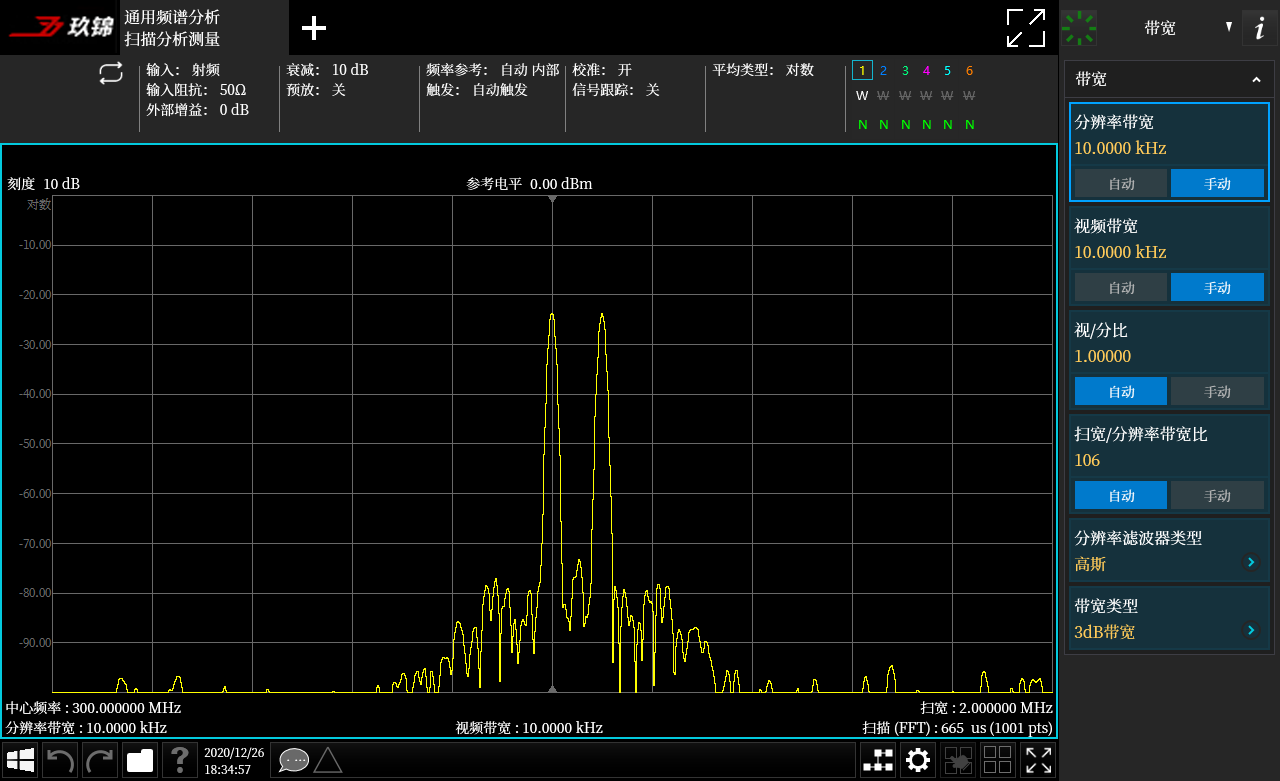Image resolution: width=1280 pixels, height=781 pixels.
Task: Open the 带宽 menu dropdown arrow
Action: [1229, 27]
